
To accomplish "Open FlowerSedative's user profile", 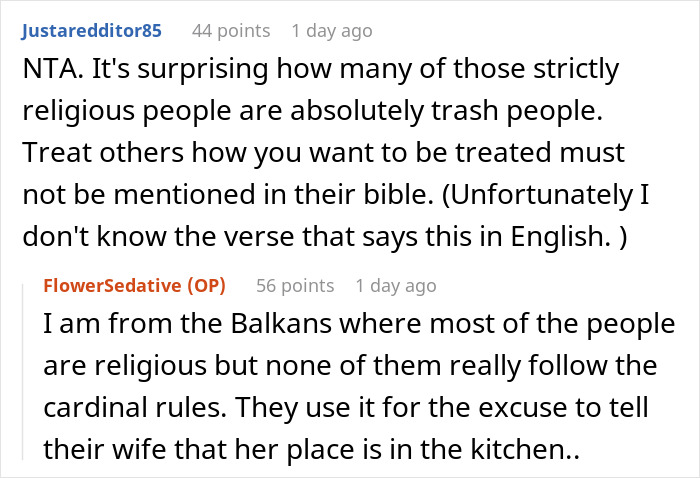I will pyautogui.click(x=112, y=286).
